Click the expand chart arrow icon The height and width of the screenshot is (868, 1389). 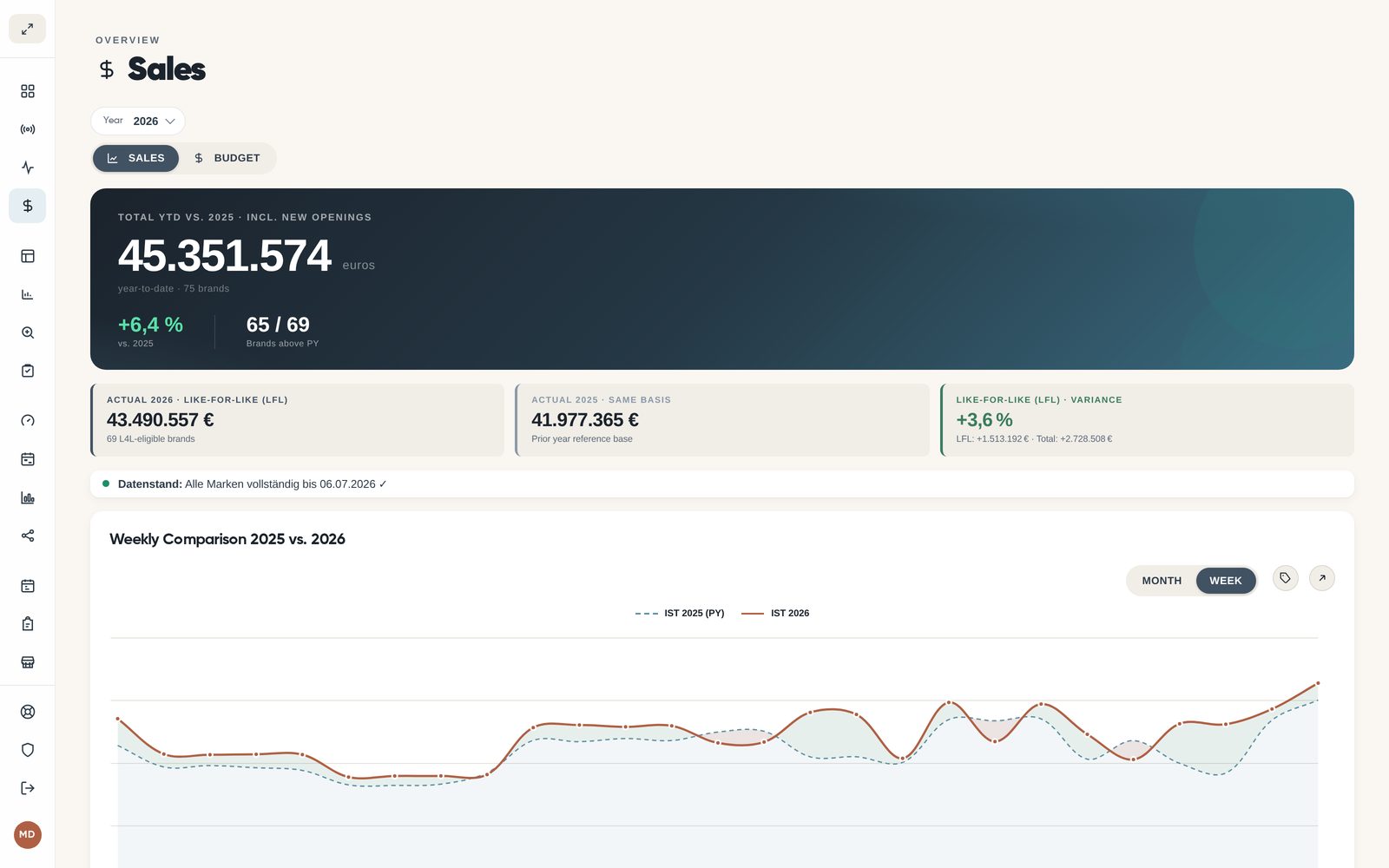[x=1322, y=578]
